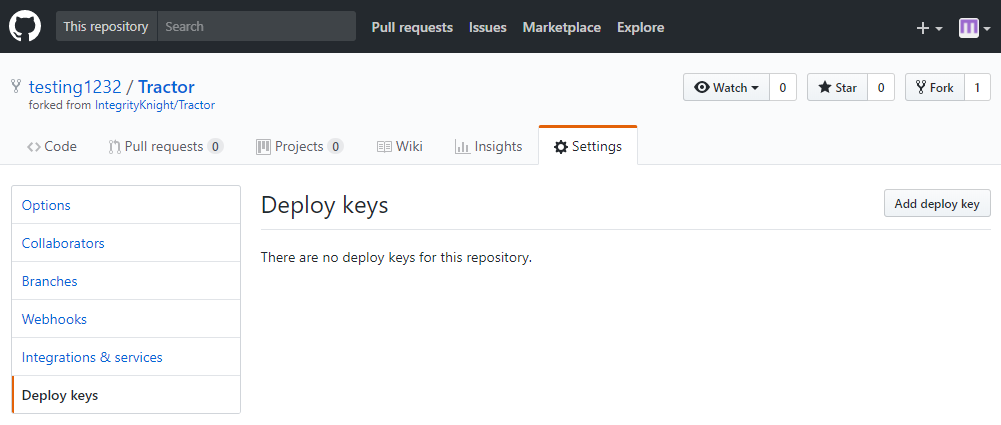The height and width of the screenshot is (425, 1001).
Task: Open the testing1232 user profile link
Action: coord(75,87)
